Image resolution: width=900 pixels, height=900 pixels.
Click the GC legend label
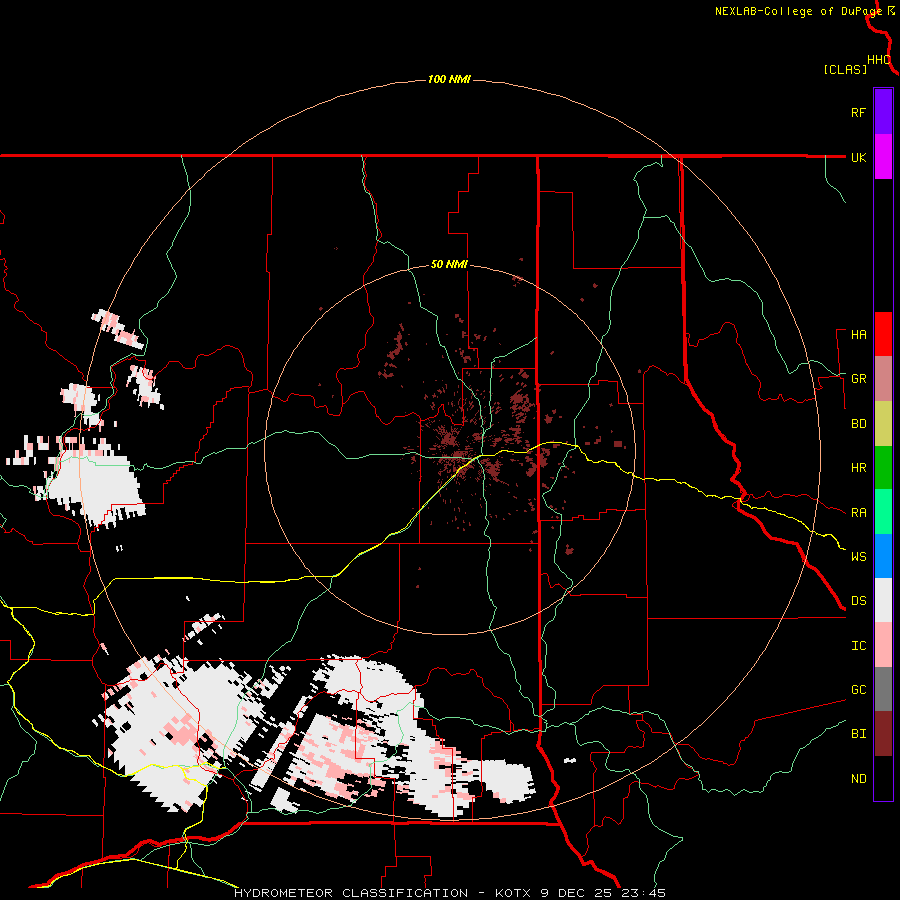[x=858, y=689]
